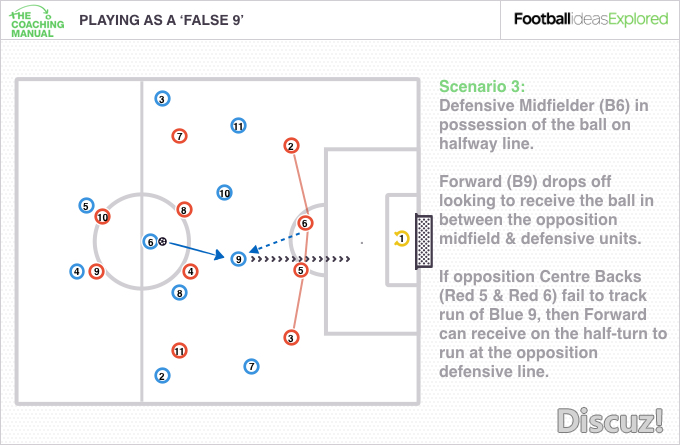Click the yellow goalkeeper 1 marker

[x=402, y=239]
